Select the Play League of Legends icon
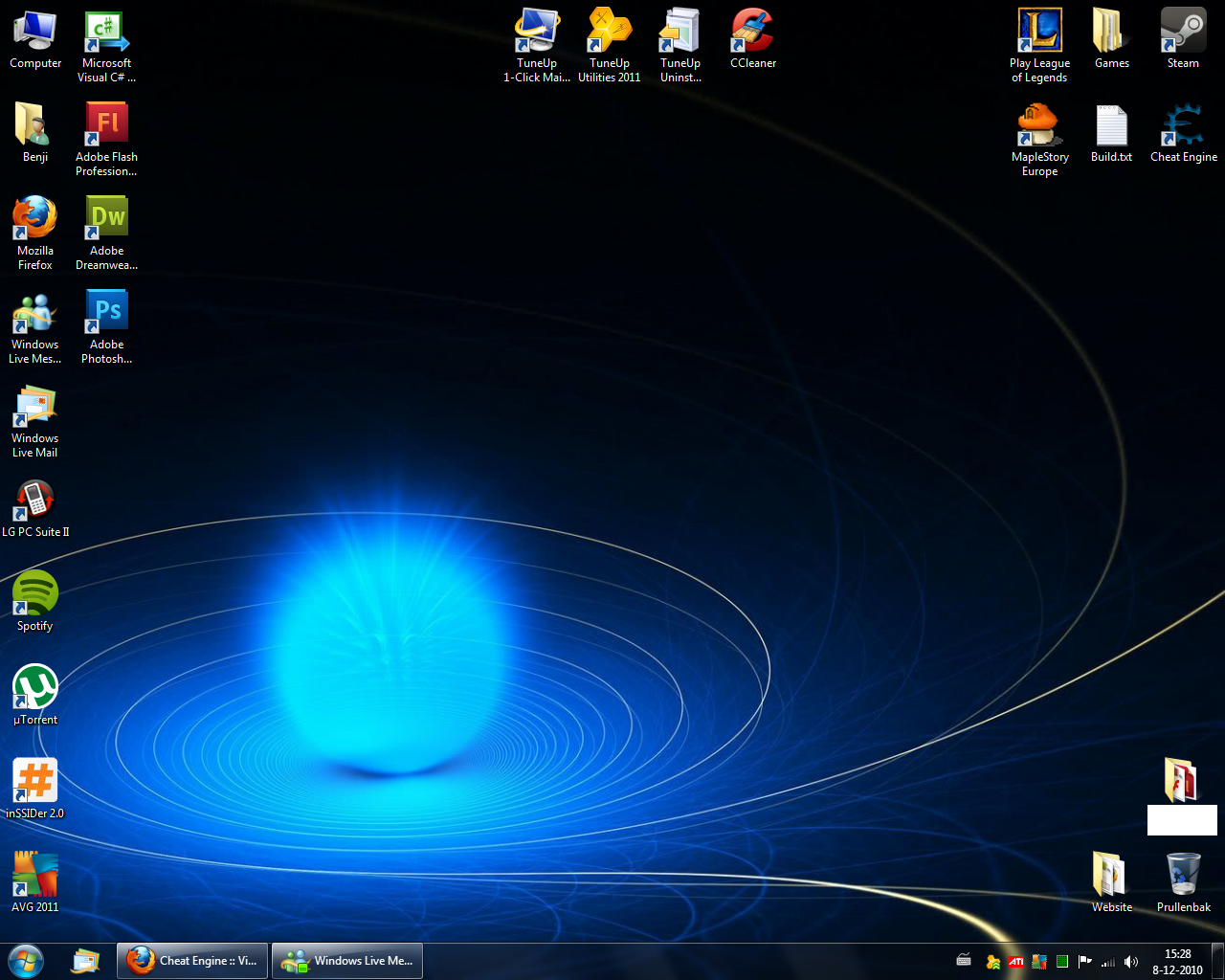This screenshot has height=980, width=1225. (x=1039, y=33)
